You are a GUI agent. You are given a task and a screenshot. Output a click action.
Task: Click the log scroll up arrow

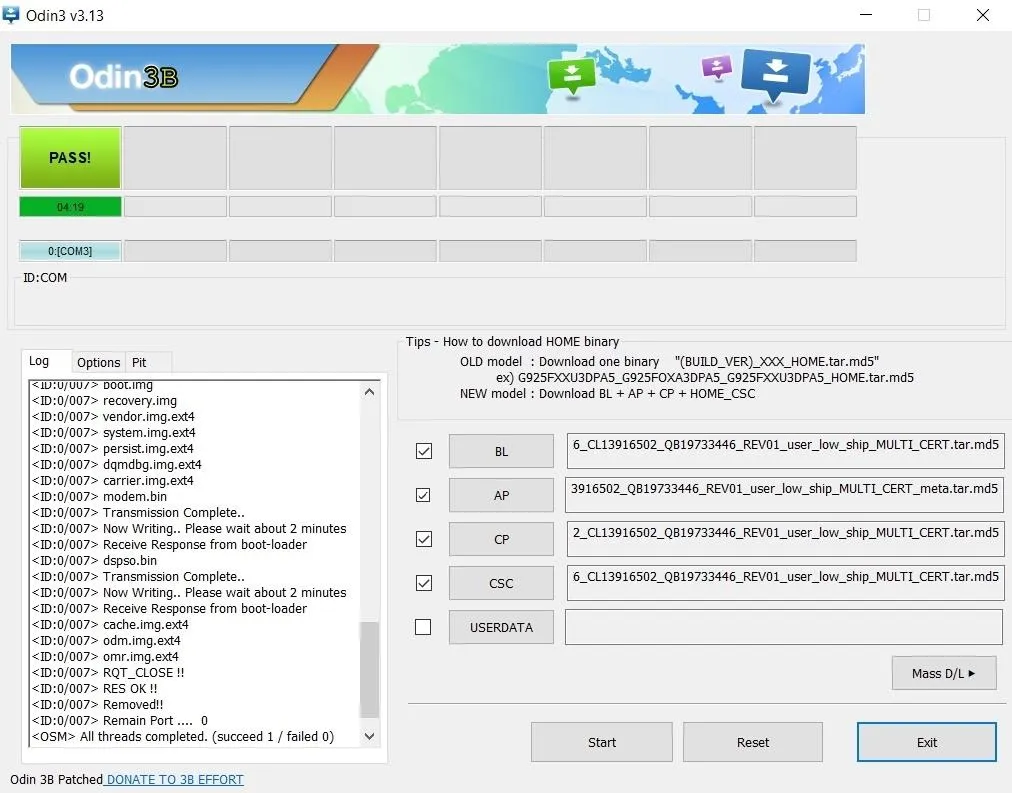[369, 392]
